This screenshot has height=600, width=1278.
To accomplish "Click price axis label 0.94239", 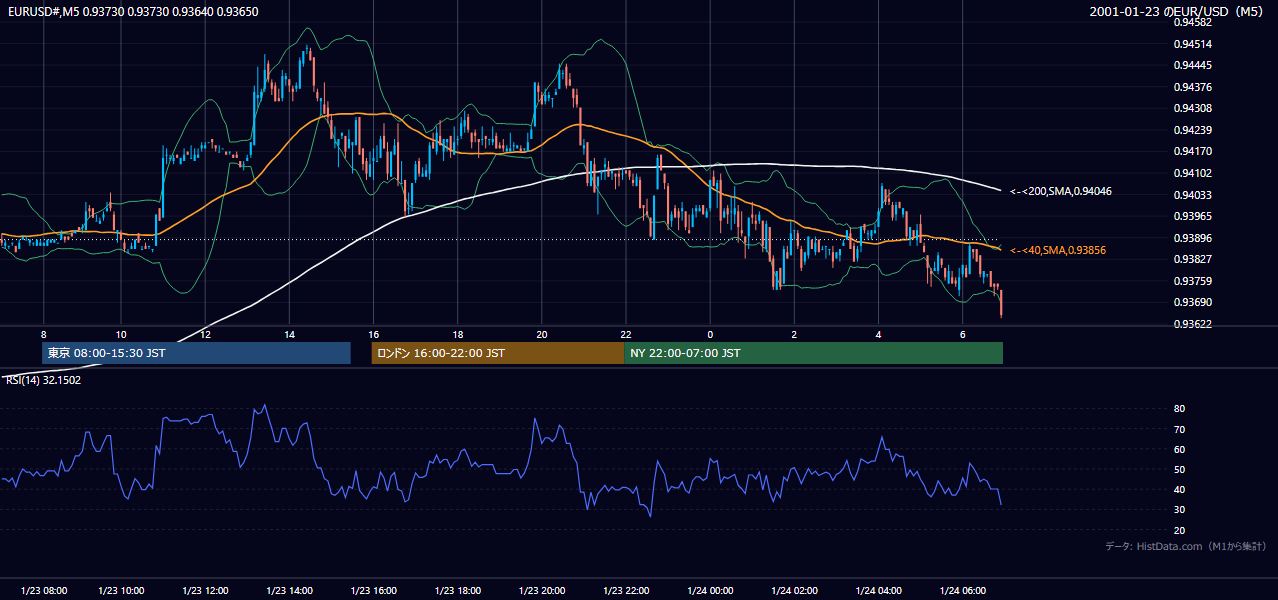I will (1193, 130).
